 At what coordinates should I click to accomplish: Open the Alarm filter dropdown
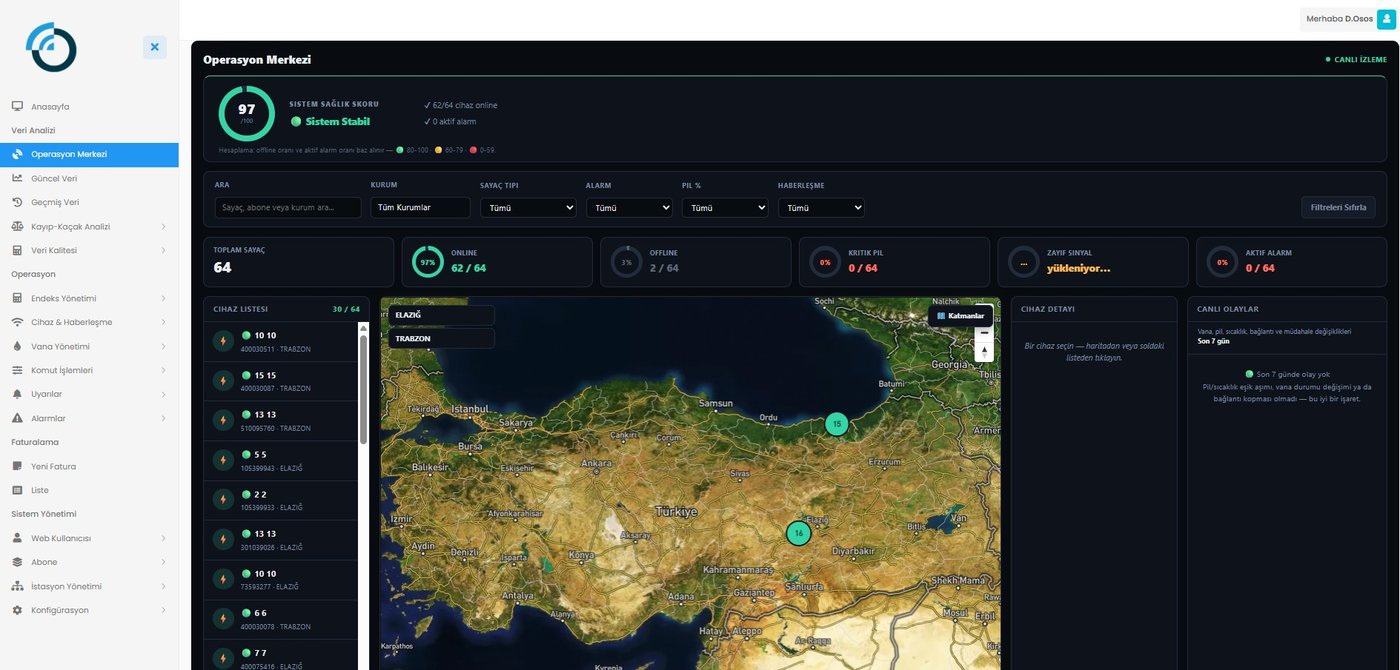pos(629,208)
